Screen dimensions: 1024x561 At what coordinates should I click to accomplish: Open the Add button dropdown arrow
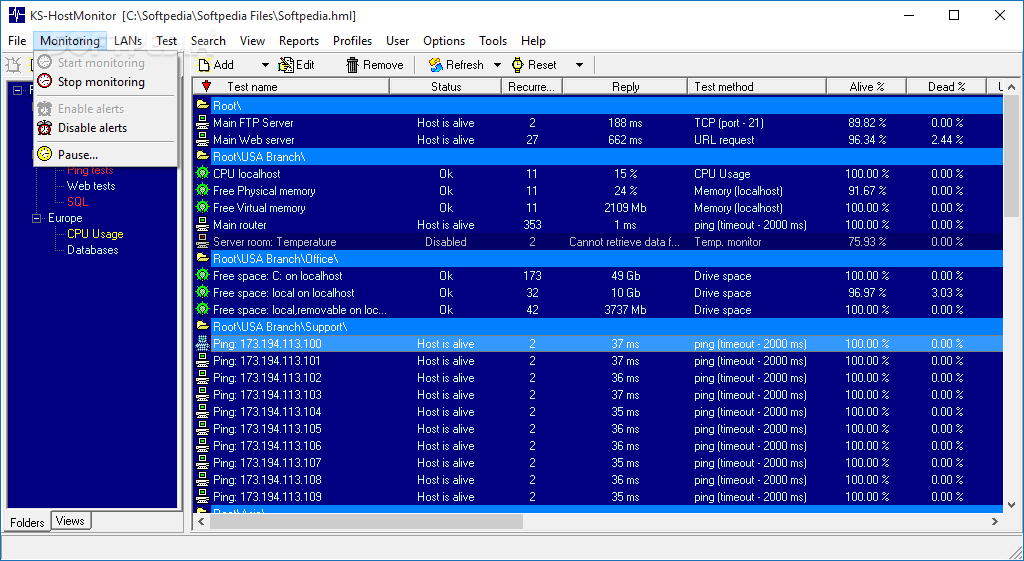[x=265, y=65]
